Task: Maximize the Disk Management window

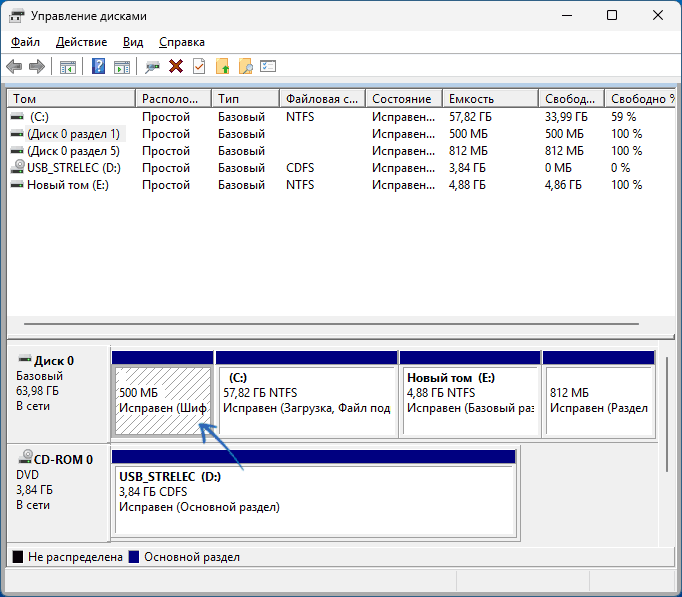Action: (612, 16)
